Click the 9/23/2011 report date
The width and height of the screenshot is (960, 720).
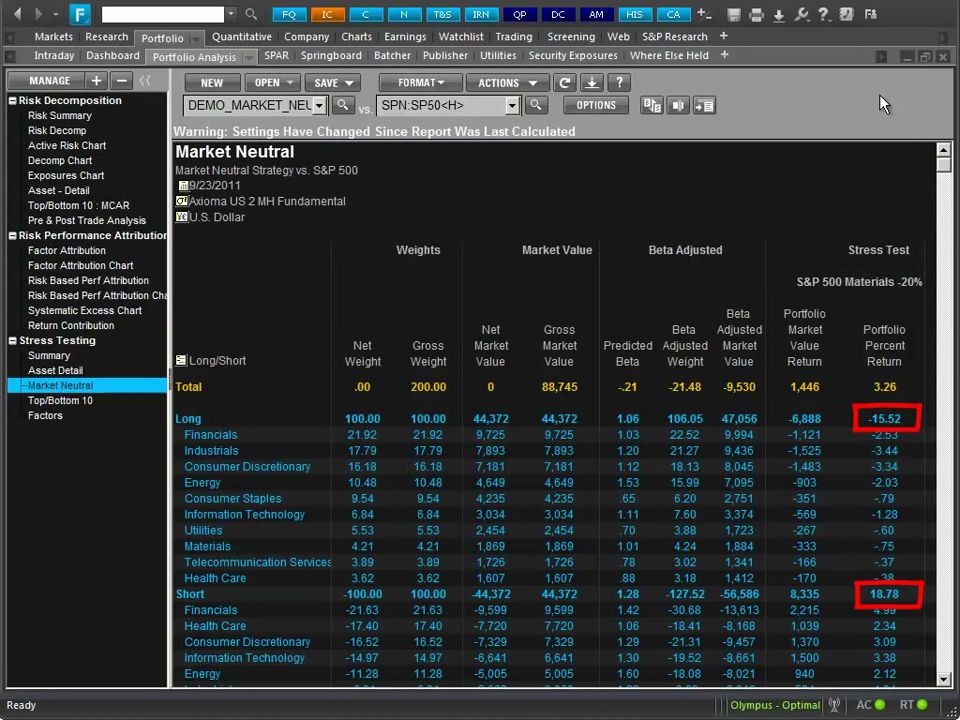tap(214, 186)
